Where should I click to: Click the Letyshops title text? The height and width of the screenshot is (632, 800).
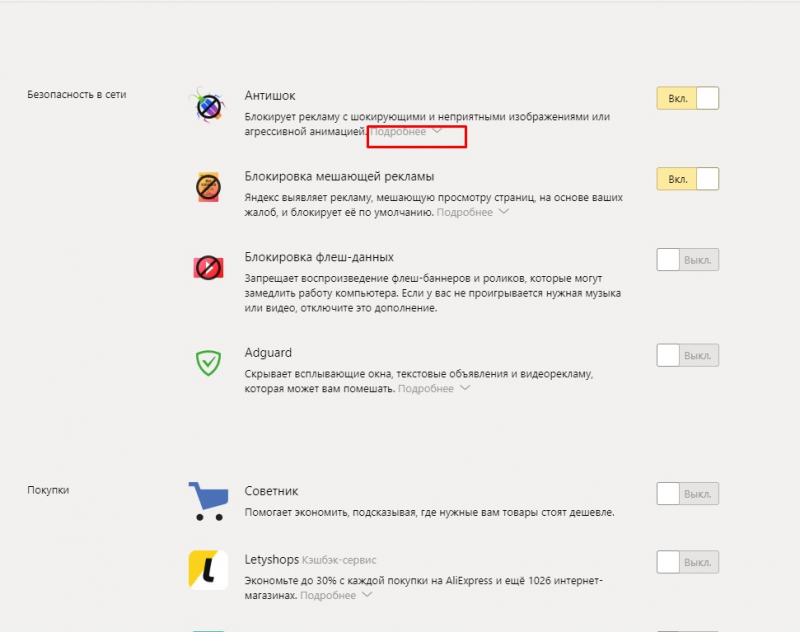271,560
